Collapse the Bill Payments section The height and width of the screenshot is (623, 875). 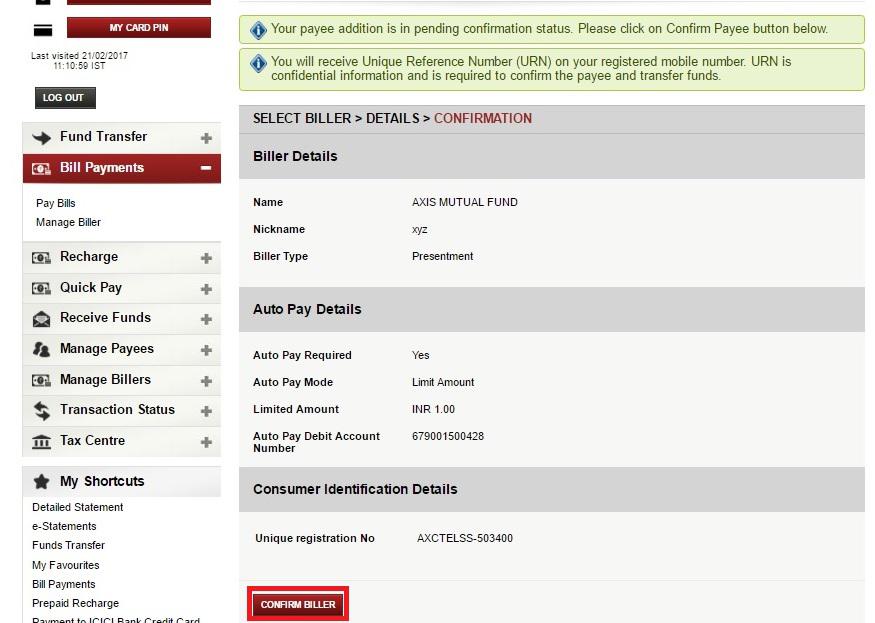pos(207,168)
